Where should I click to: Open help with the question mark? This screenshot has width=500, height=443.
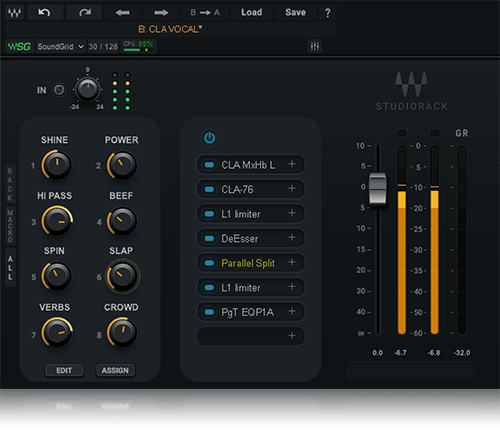pos(328,13)
